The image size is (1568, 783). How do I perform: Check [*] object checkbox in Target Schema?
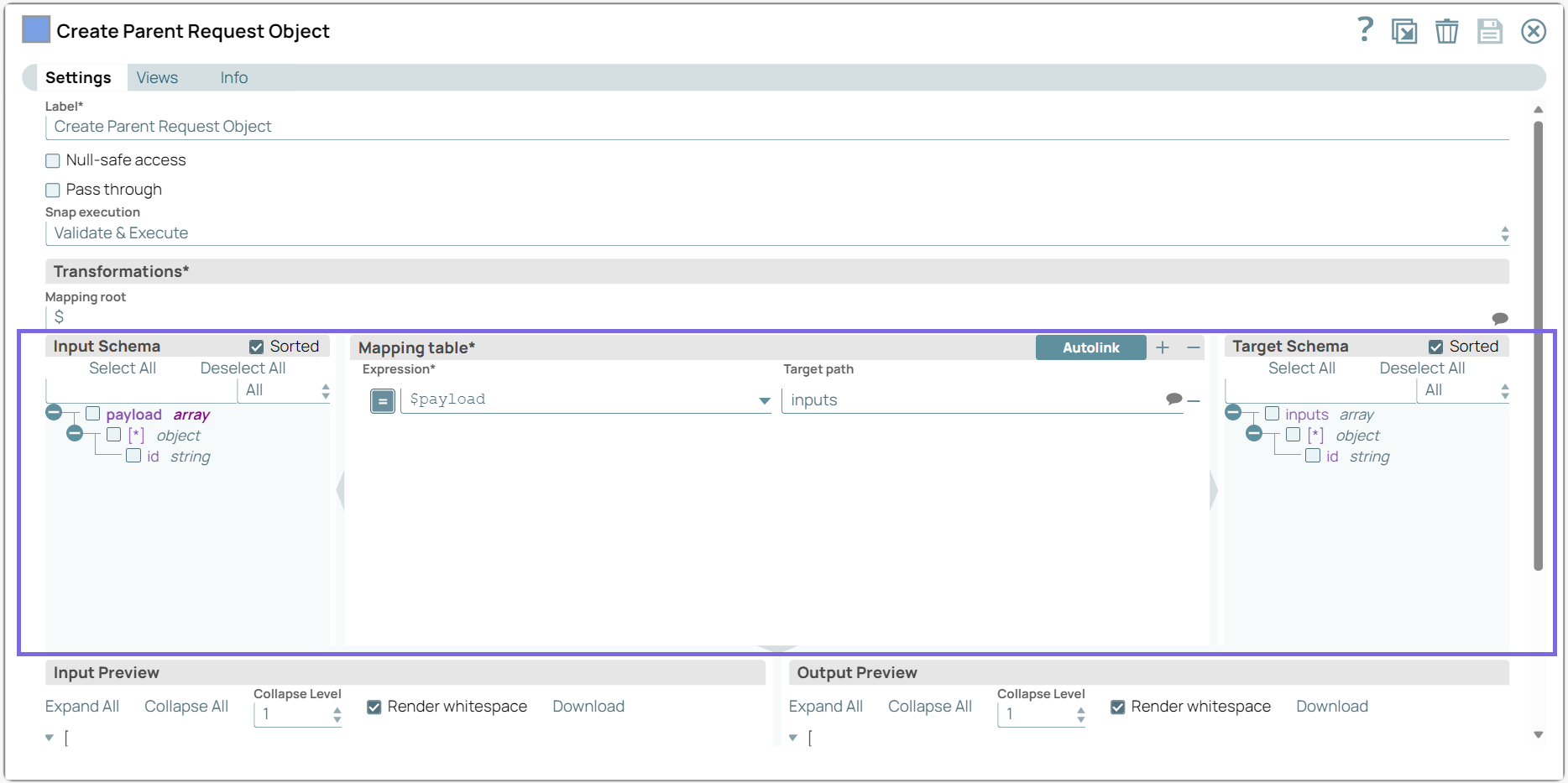pyautogui.click(x=1294, y=435)
